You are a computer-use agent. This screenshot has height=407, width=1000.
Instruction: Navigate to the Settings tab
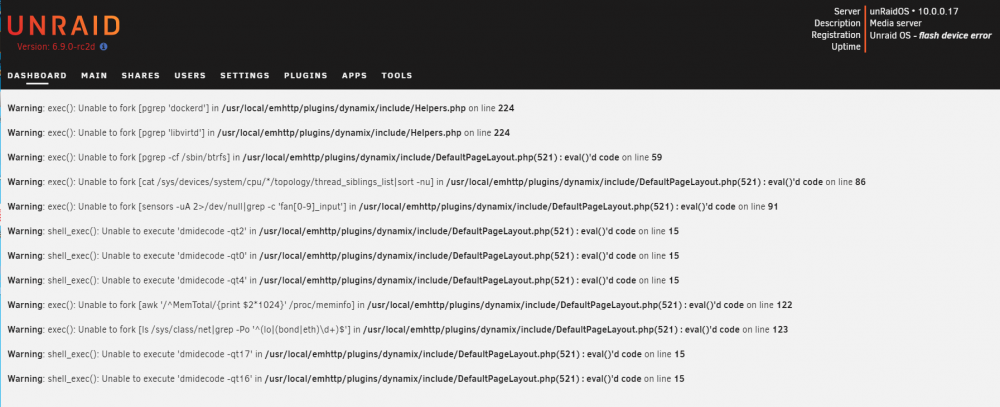tap(245, 75)
